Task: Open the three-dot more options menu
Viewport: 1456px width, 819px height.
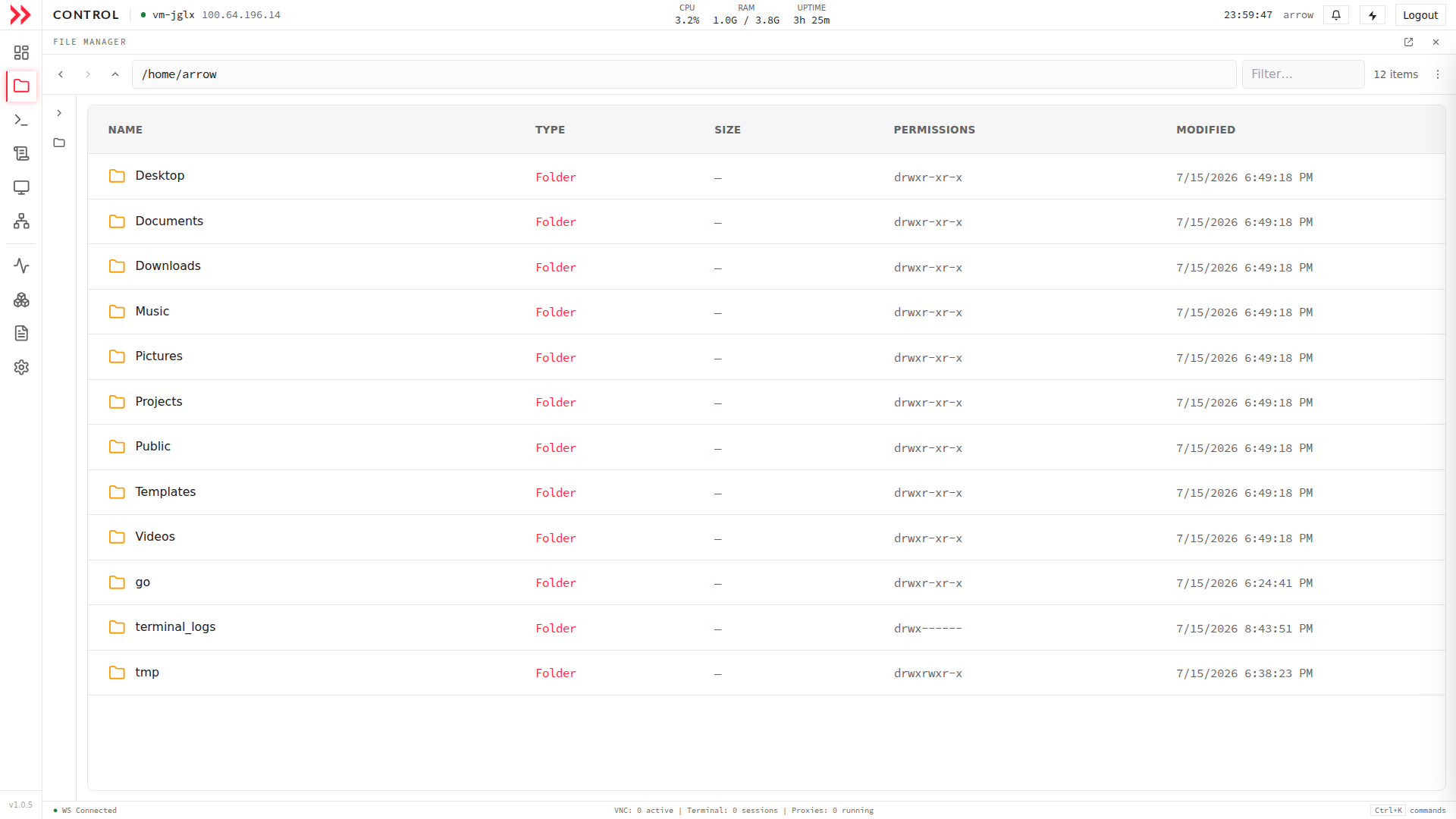Action: click(x=1437, y=74)
